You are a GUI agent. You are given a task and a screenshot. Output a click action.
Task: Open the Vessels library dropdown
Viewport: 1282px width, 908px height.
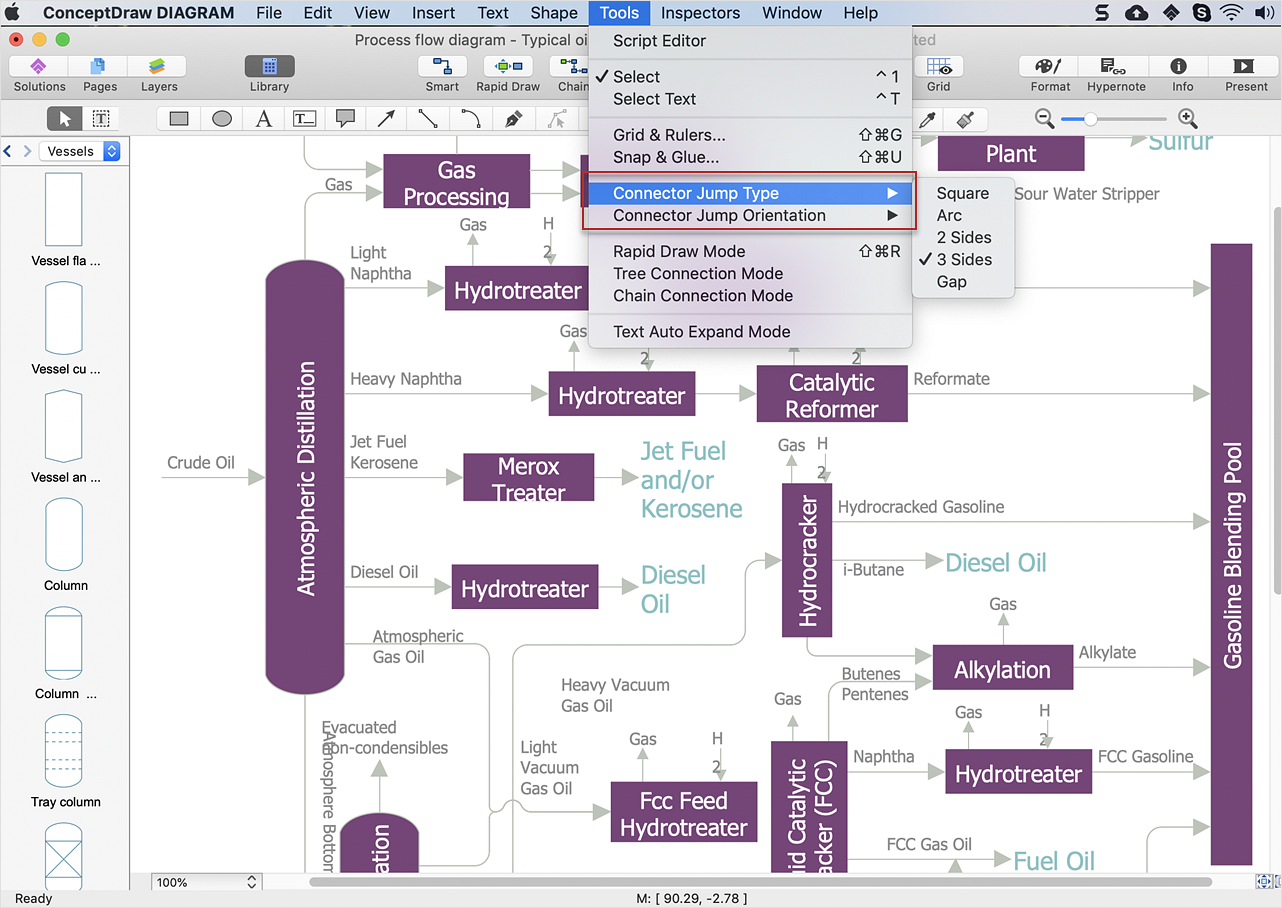click(x=82, y=152)
